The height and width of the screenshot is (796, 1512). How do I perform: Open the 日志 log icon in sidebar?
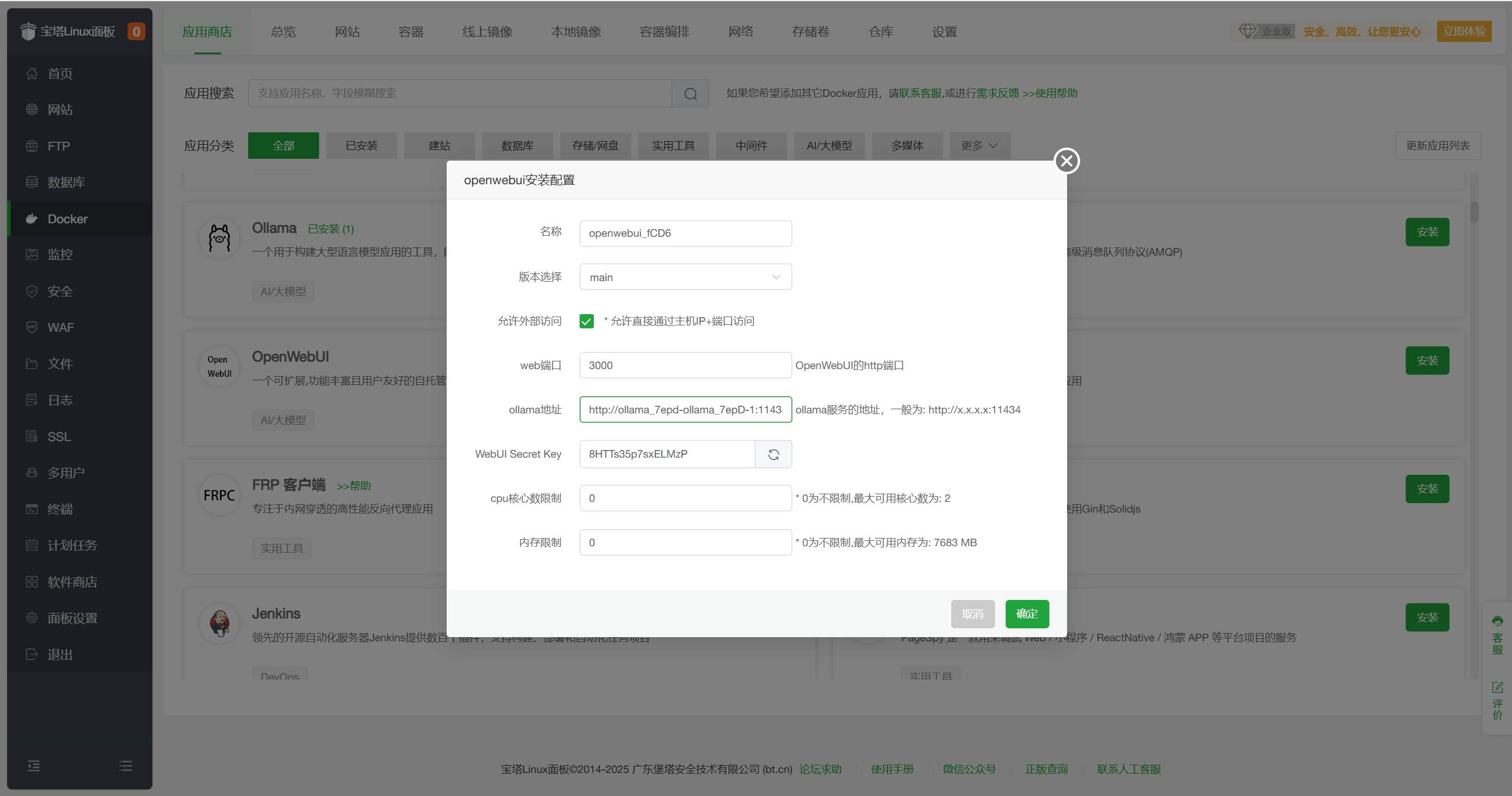(32, 400)
